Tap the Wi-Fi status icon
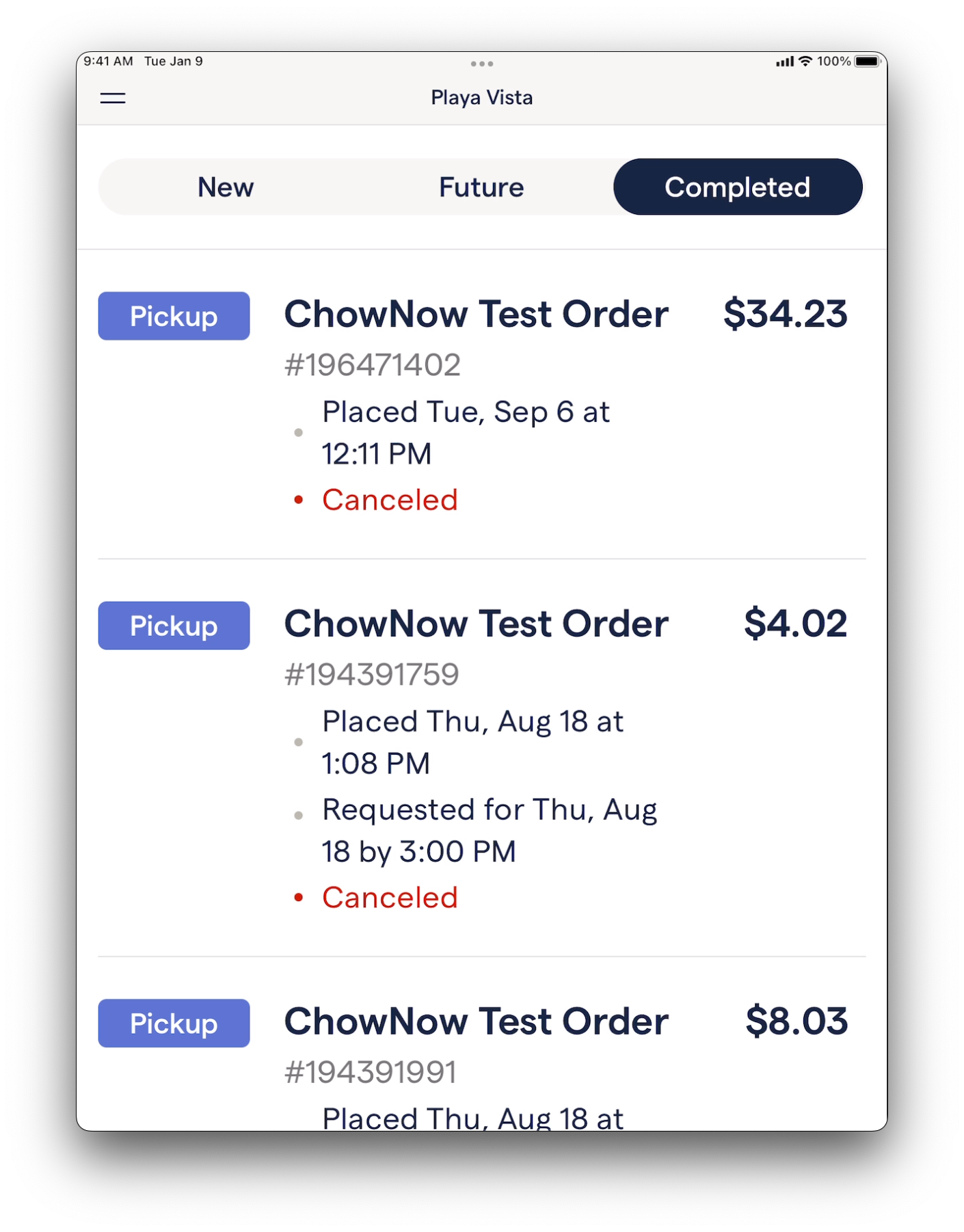 tap(805, 62)
